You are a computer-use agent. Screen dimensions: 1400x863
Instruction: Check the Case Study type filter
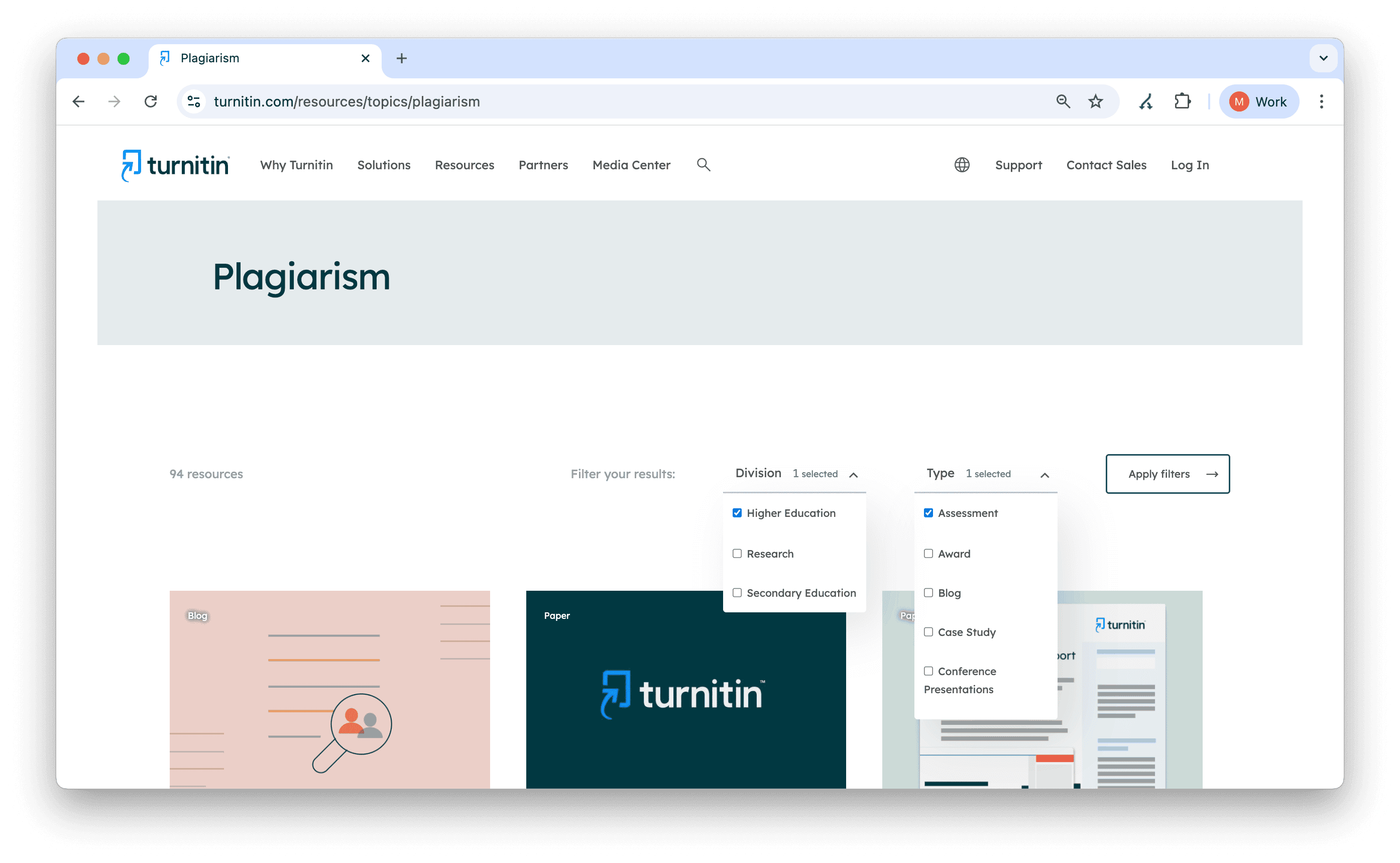(928, 632)
